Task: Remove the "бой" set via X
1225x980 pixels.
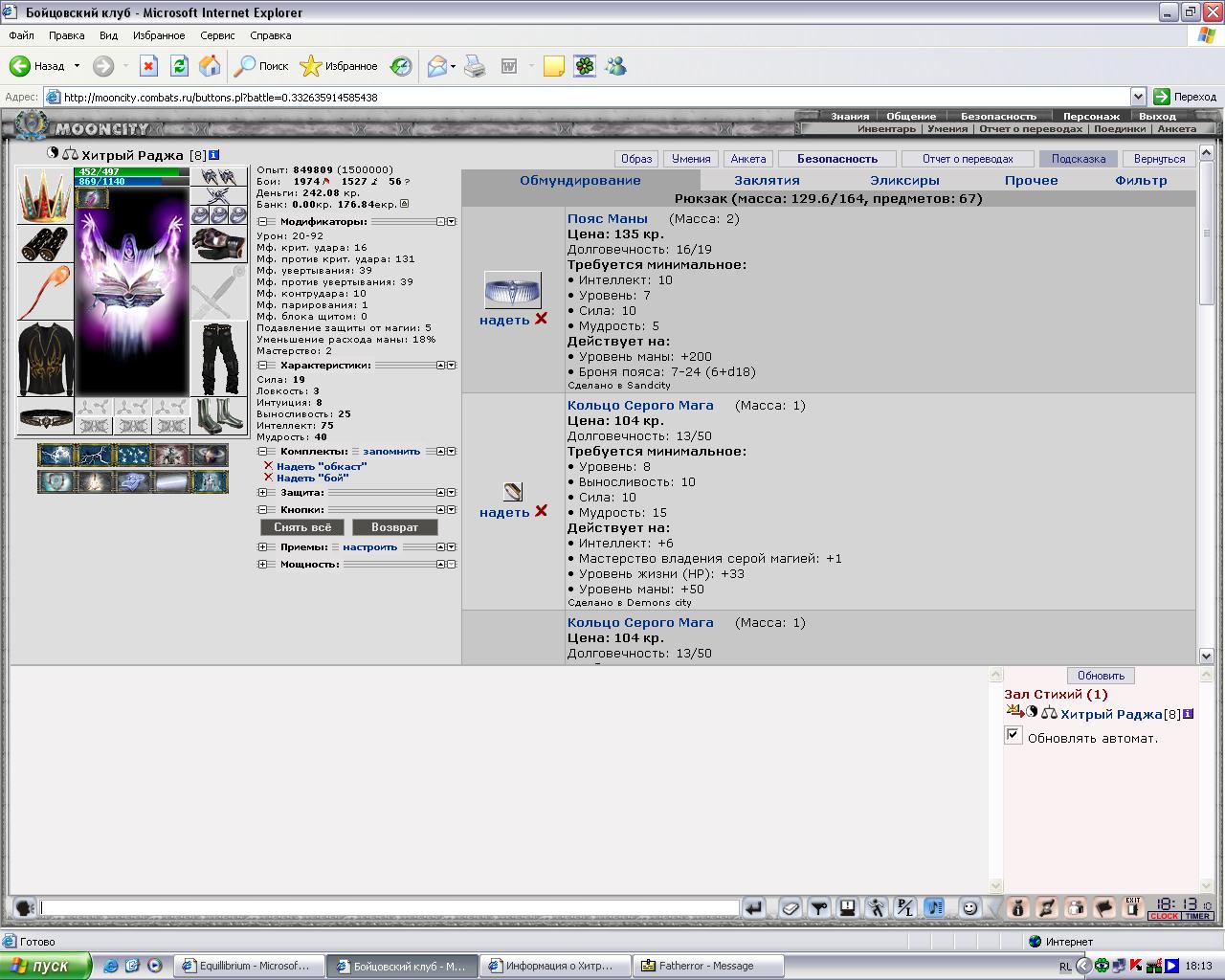Action: coord(268,478)
